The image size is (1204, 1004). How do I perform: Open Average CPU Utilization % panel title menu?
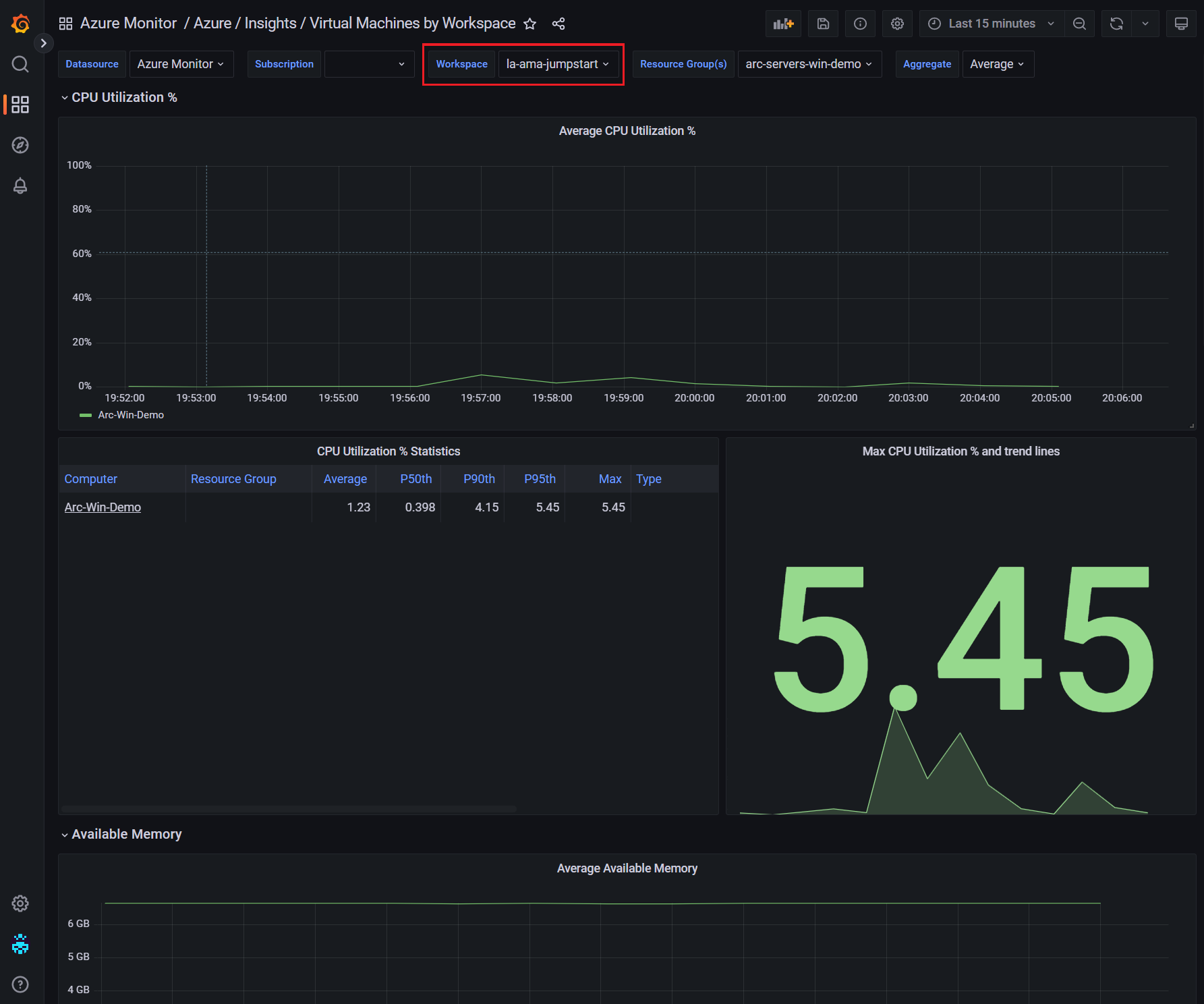click(x=627, y=131)
